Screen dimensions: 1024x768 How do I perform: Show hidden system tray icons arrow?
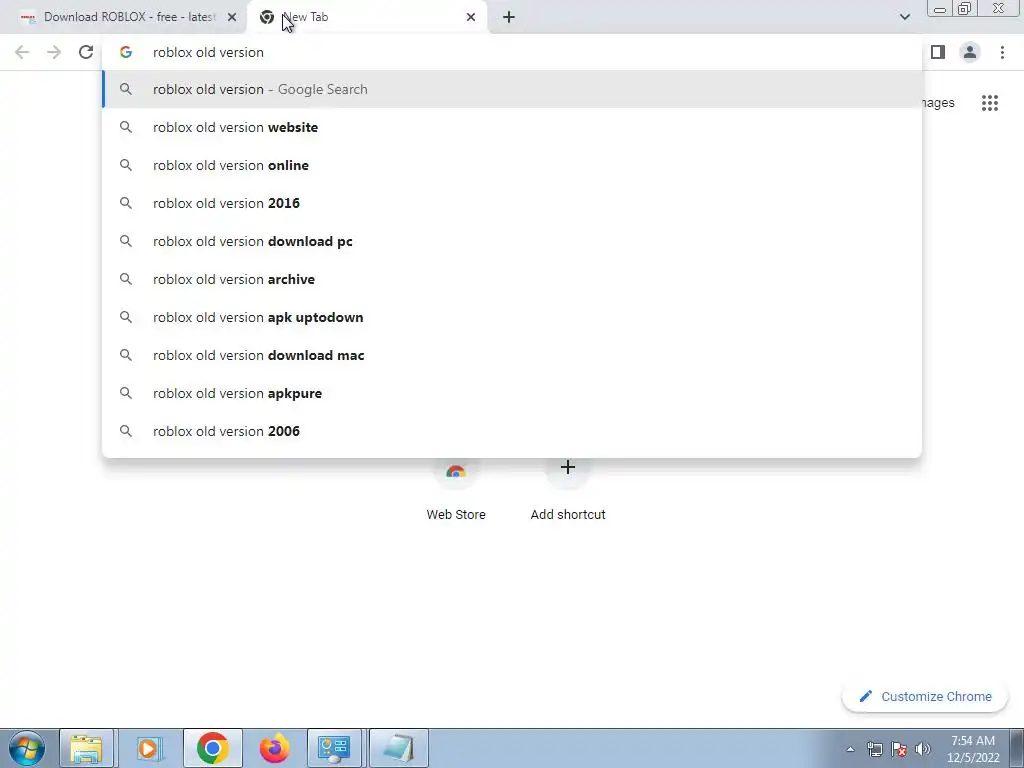tap(850, 749)
